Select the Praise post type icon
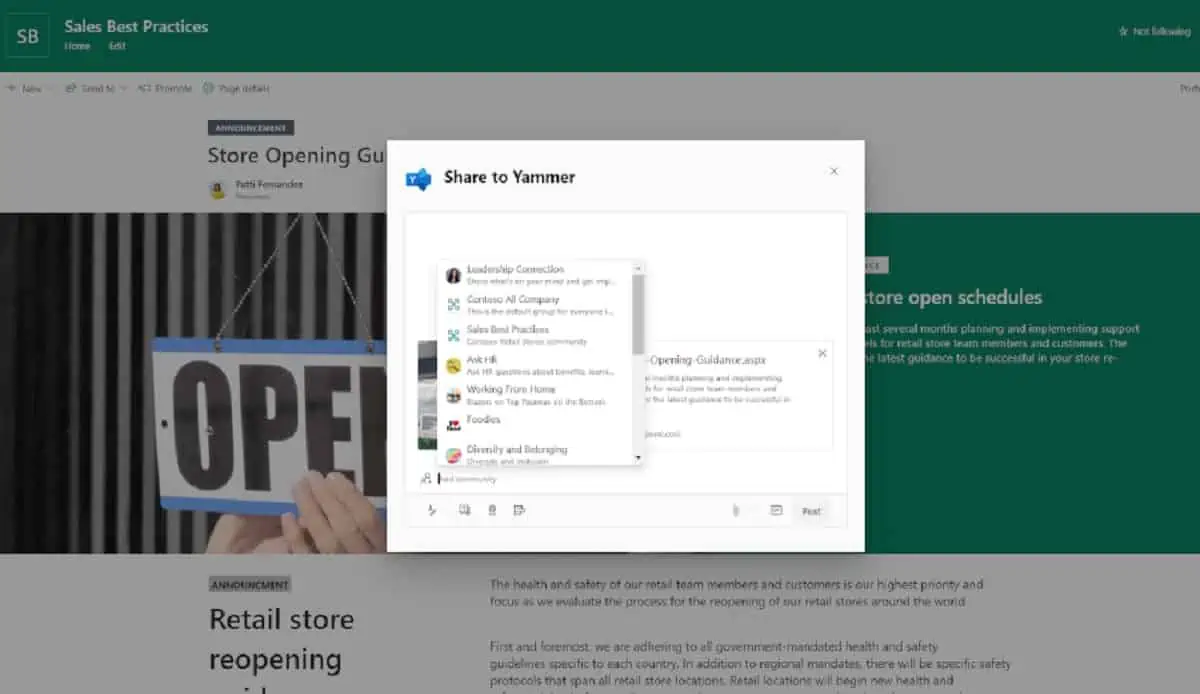Image resolution: width=1200 pixels, height=694 pixels. [x=492, y=510]
